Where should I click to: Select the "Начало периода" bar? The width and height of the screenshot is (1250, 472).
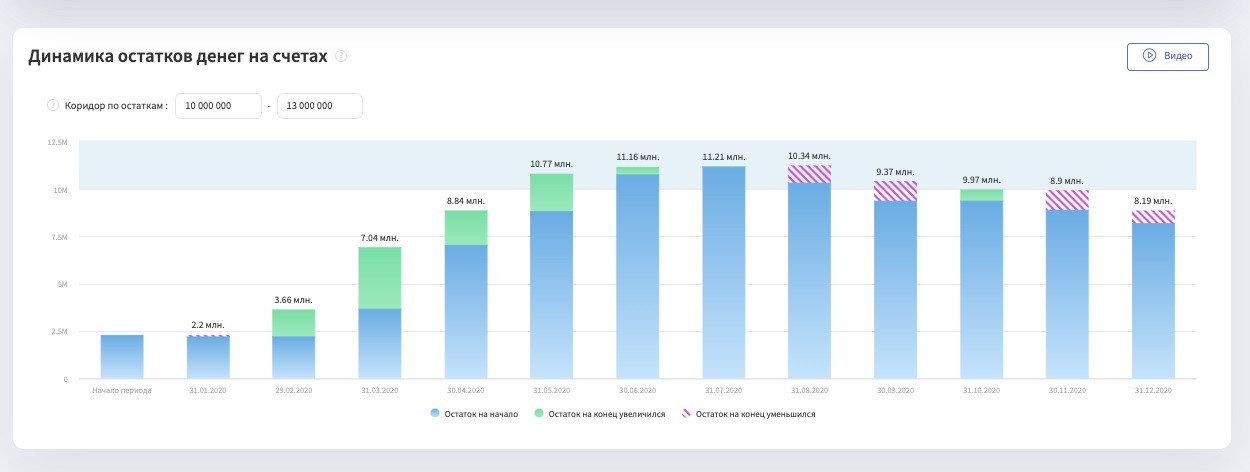click(x=122, y=357)
